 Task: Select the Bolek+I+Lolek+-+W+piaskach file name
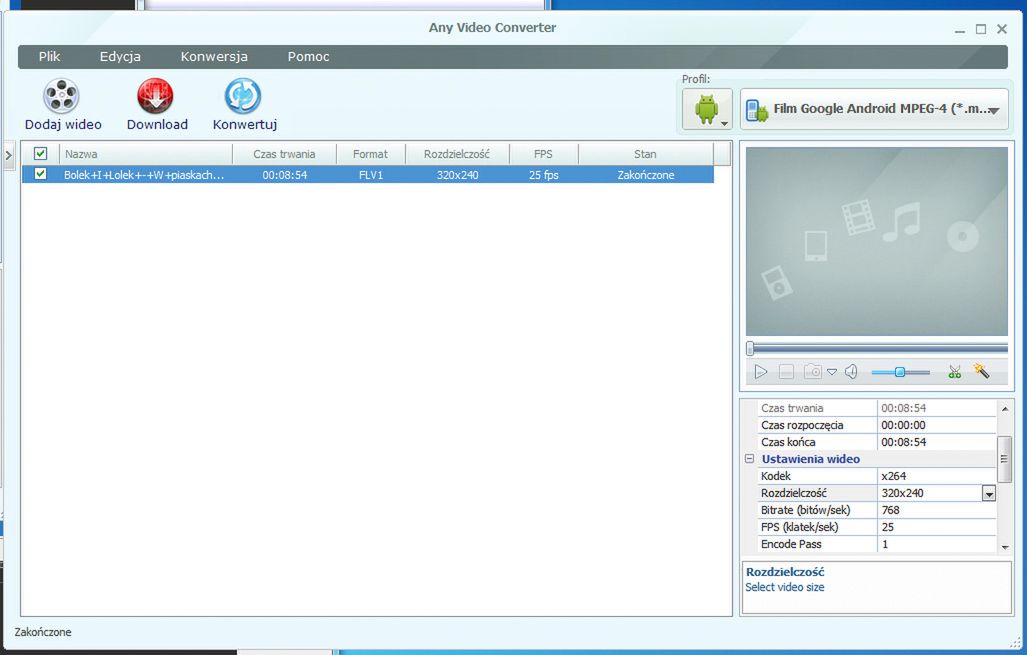click(x=144, y=175)
